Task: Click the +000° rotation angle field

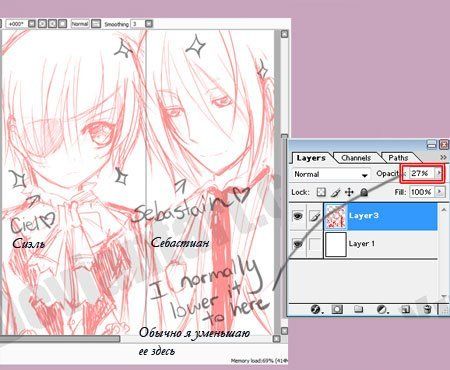Action: [x=16, y=24]
